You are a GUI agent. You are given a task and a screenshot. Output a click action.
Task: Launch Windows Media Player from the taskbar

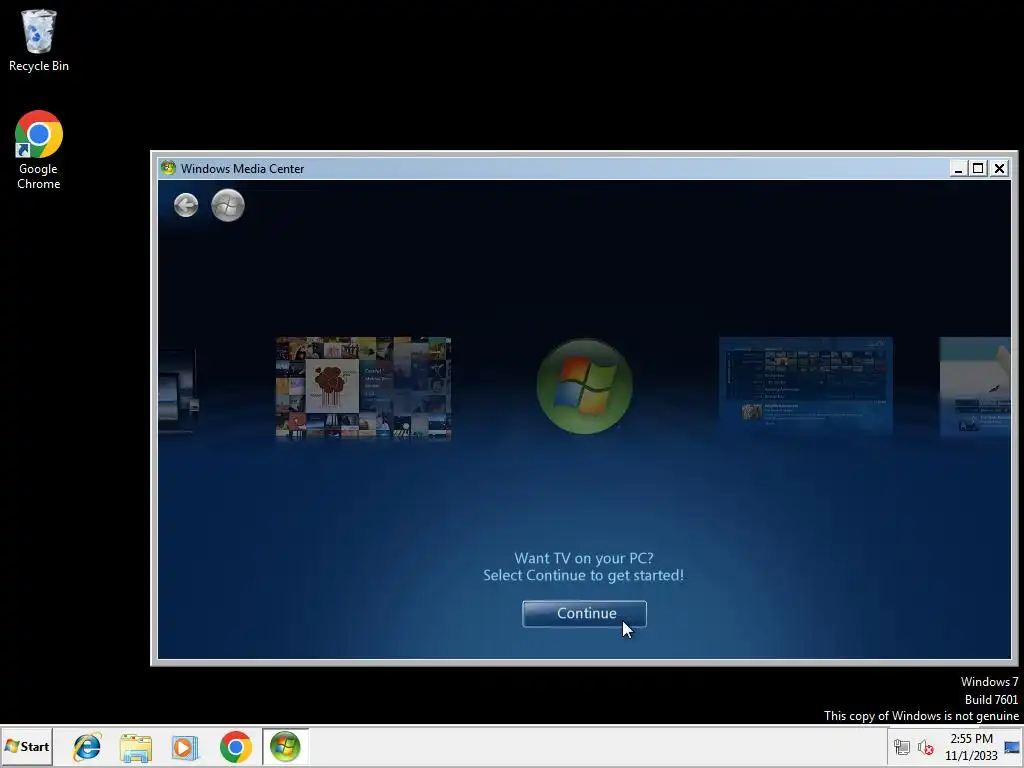185,747
